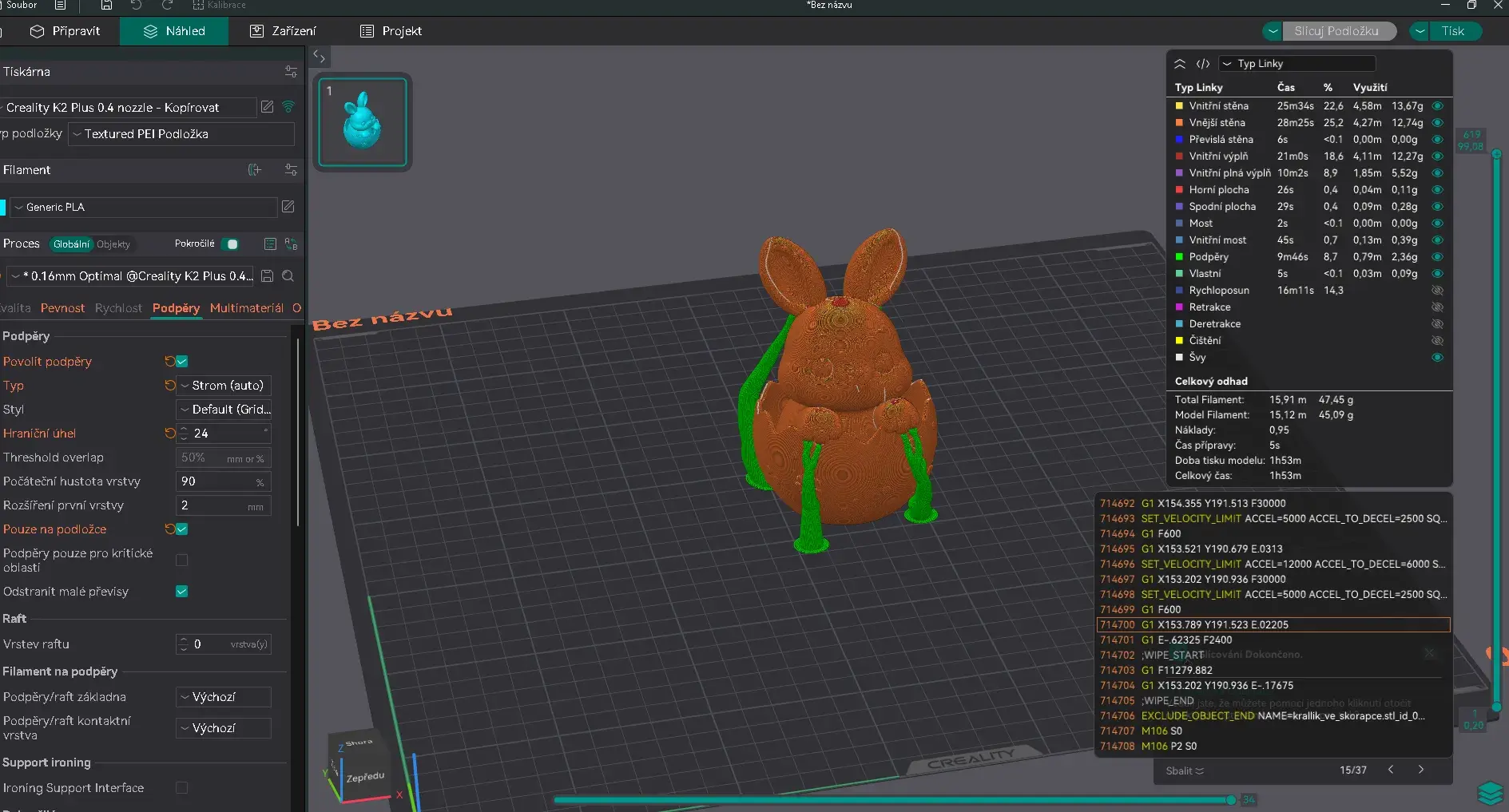
Task: Save the 0.16mm Optimal process preset
Action: 268,276
